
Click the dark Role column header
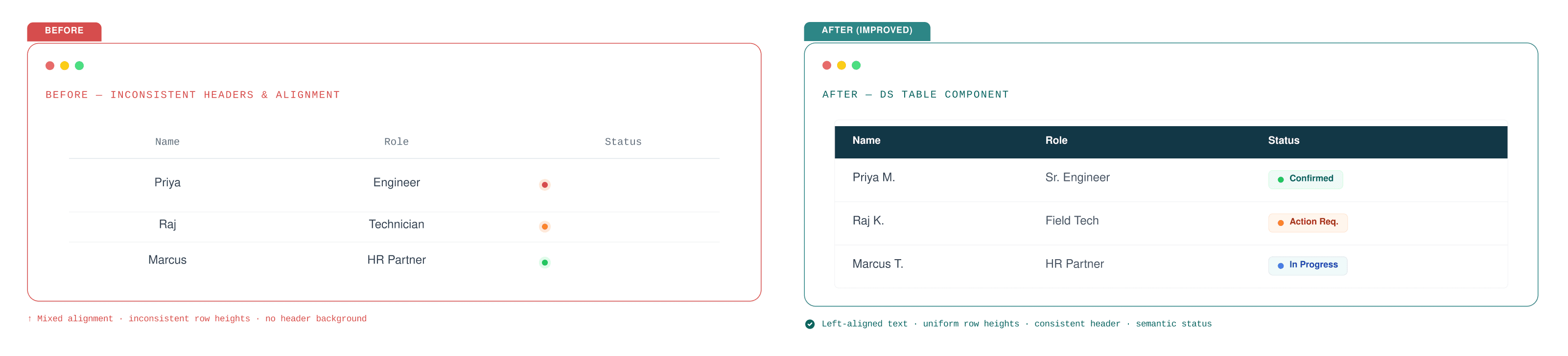click(1056, 140)
